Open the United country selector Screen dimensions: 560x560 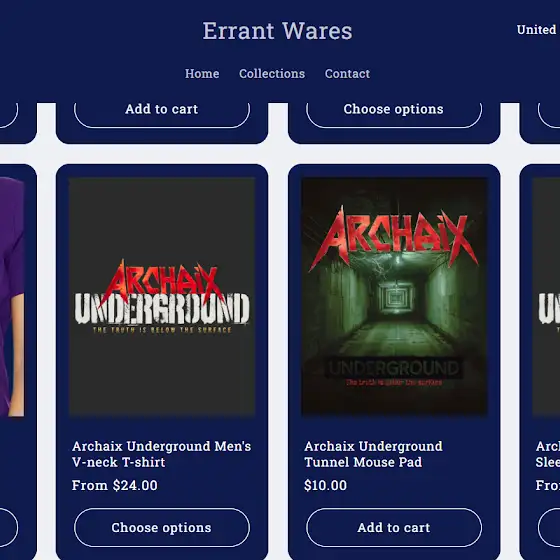[538, 30]
